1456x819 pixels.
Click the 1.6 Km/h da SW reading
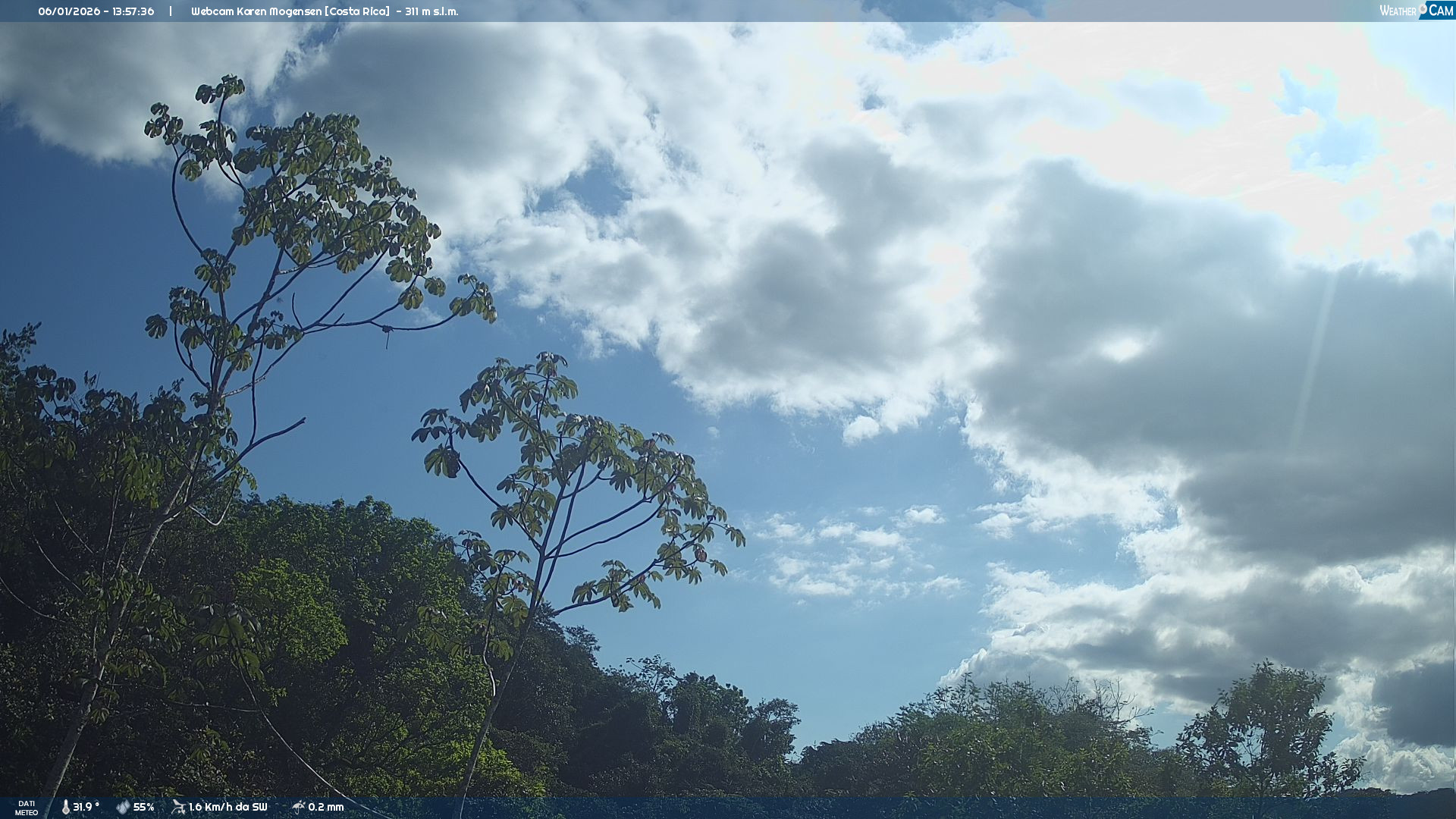[227, 808]
